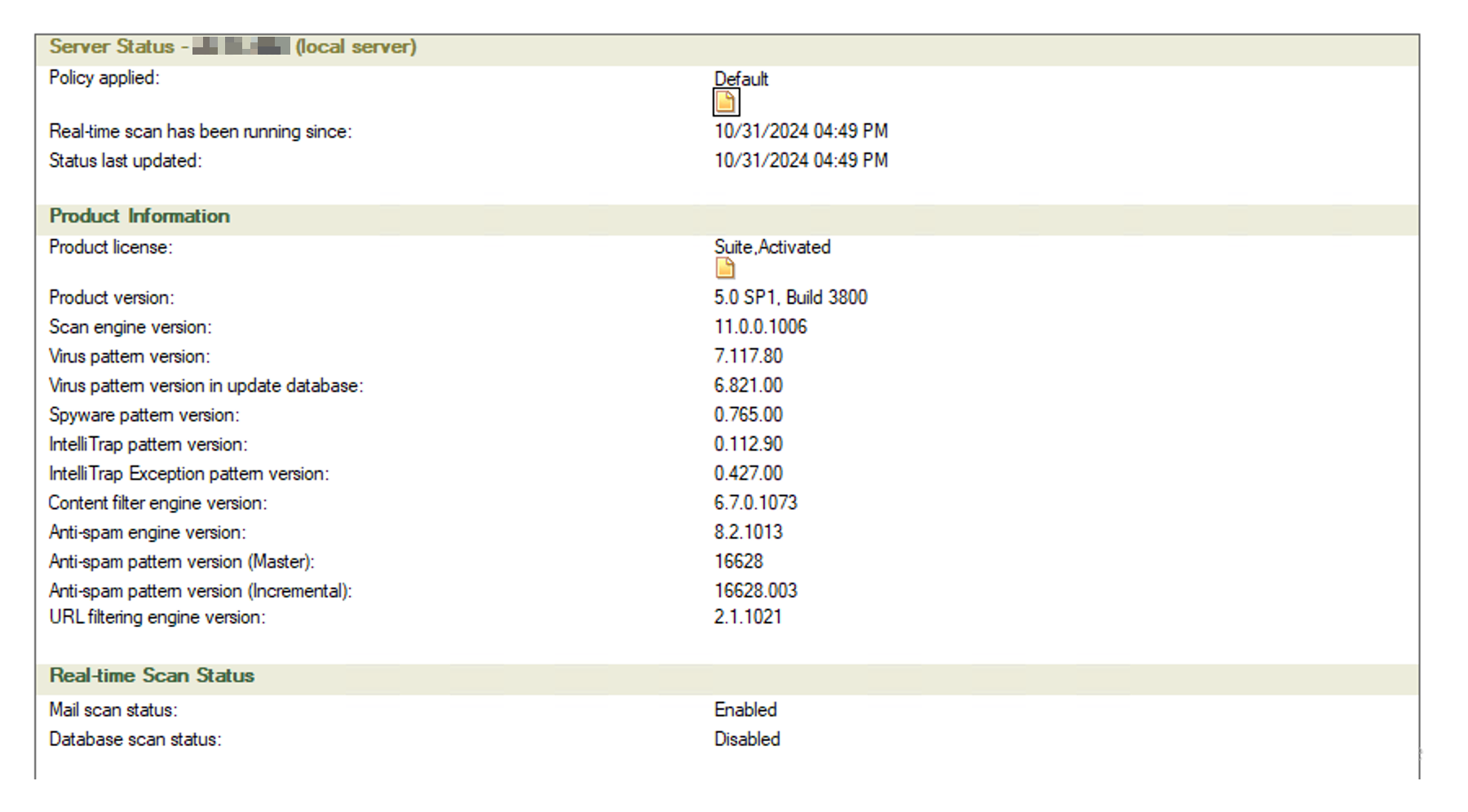1468x812 pixels.
Task: Select content filter engine version 6.7.0.1073
Action: [x=755, y=503]
